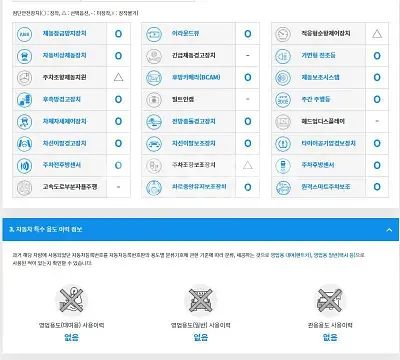The height and width of the screenshot is (360, 400).
Task: Click 없음 under 영업용도(대여용) 사용이력
Action: point(71,337)
